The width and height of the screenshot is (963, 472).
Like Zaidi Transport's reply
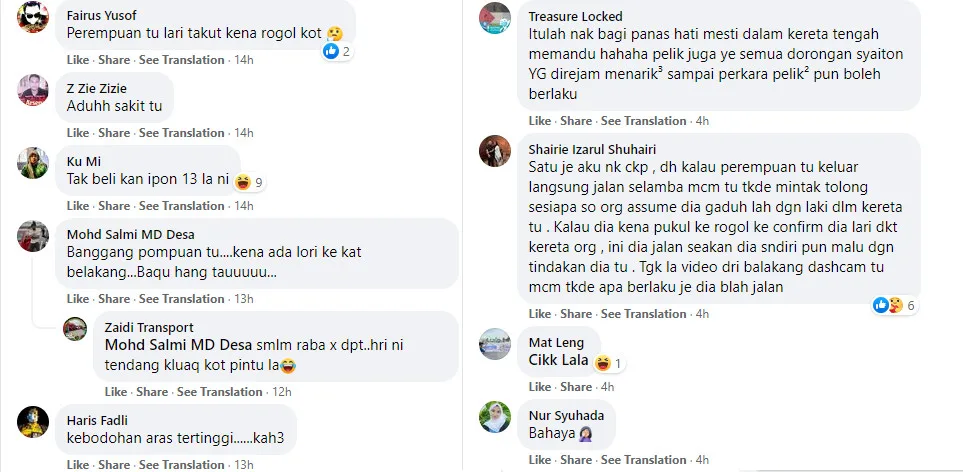click(116, 392)
